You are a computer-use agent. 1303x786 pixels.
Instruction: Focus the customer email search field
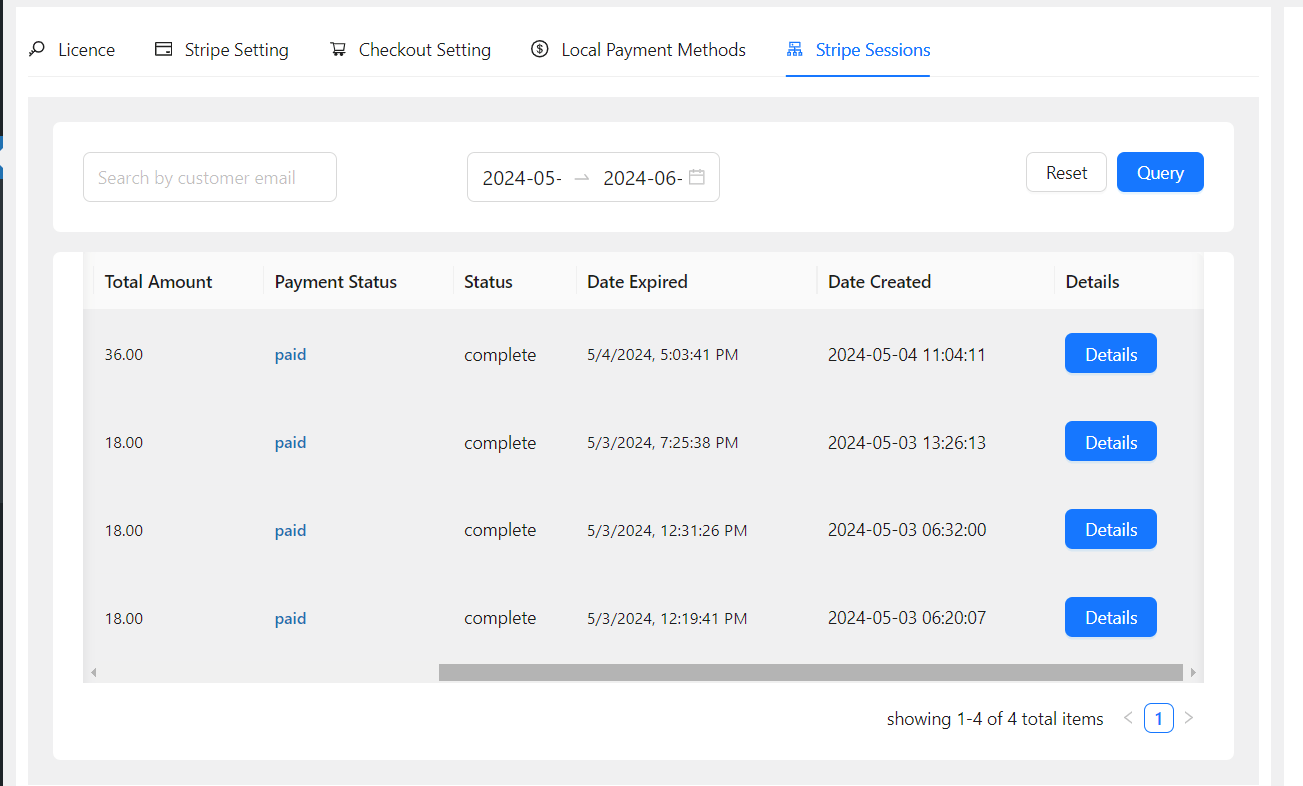(x=210, y=178)
